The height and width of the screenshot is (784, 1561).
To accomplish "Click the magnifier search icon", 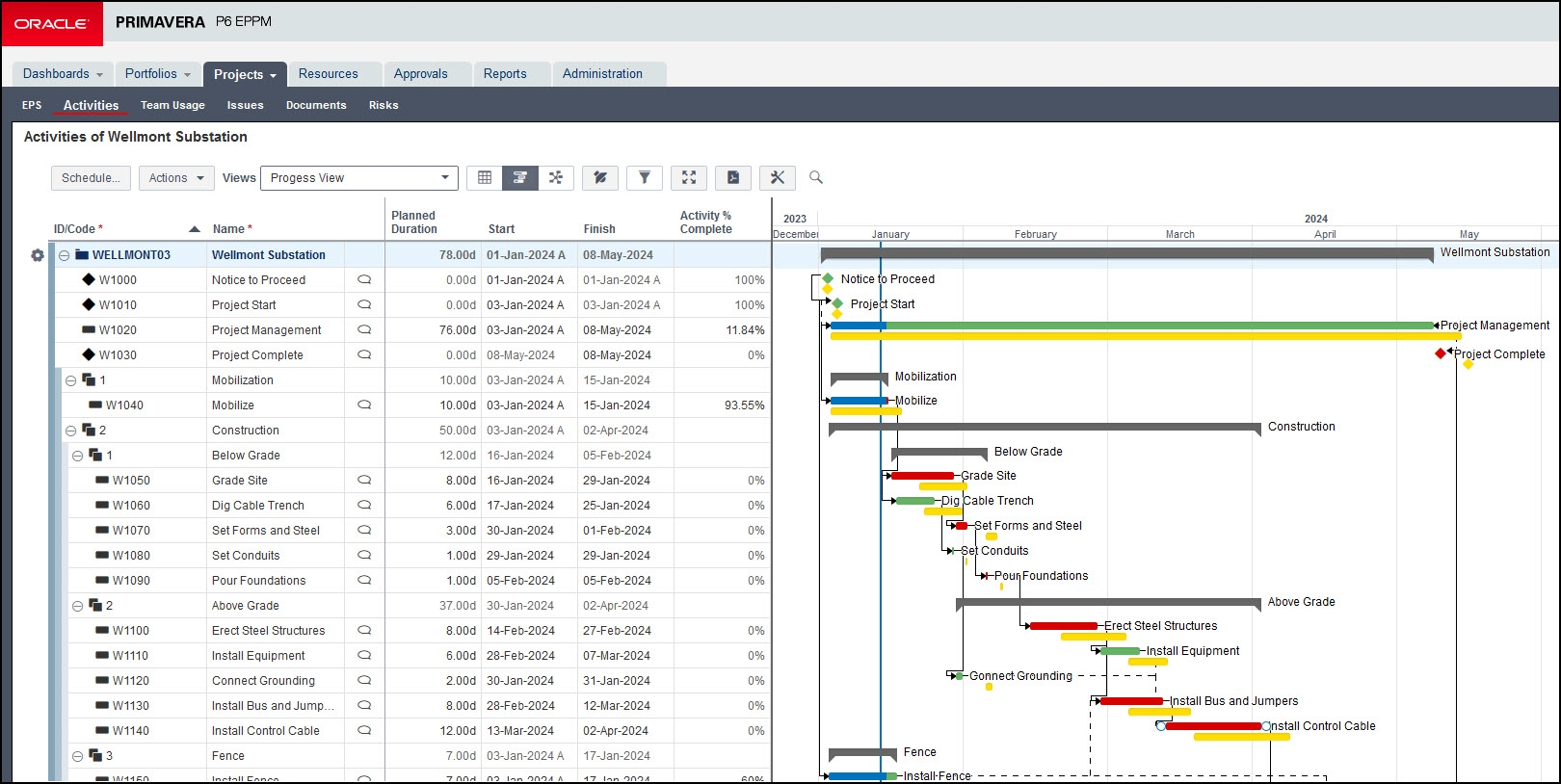I will (x=816, y=177).
